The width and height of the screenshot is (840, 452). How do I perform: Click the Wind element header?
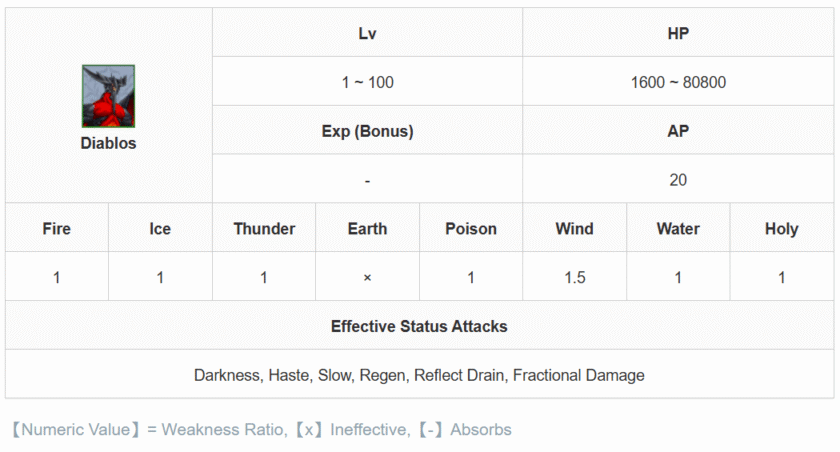pos(574,229)
